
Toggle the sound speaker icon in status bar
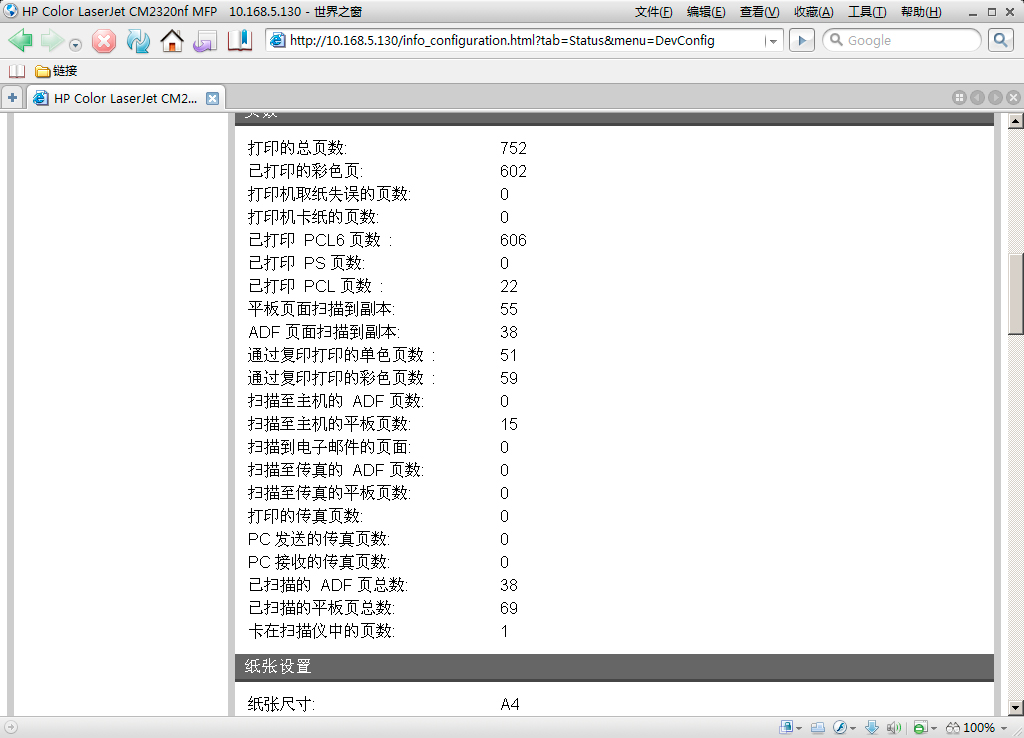click(893, 727)
